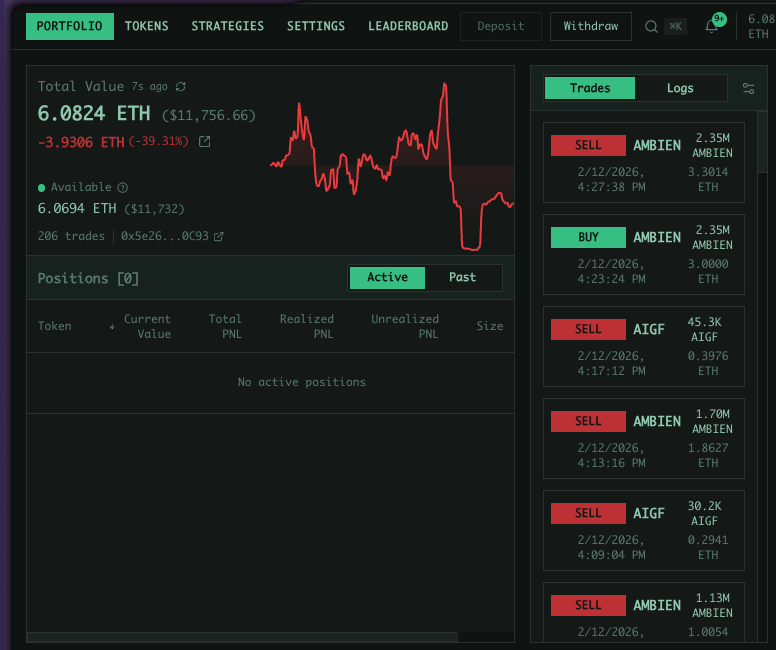Click the No active positions message
This screenshot has height=650, width=776.
coord(302,382)
